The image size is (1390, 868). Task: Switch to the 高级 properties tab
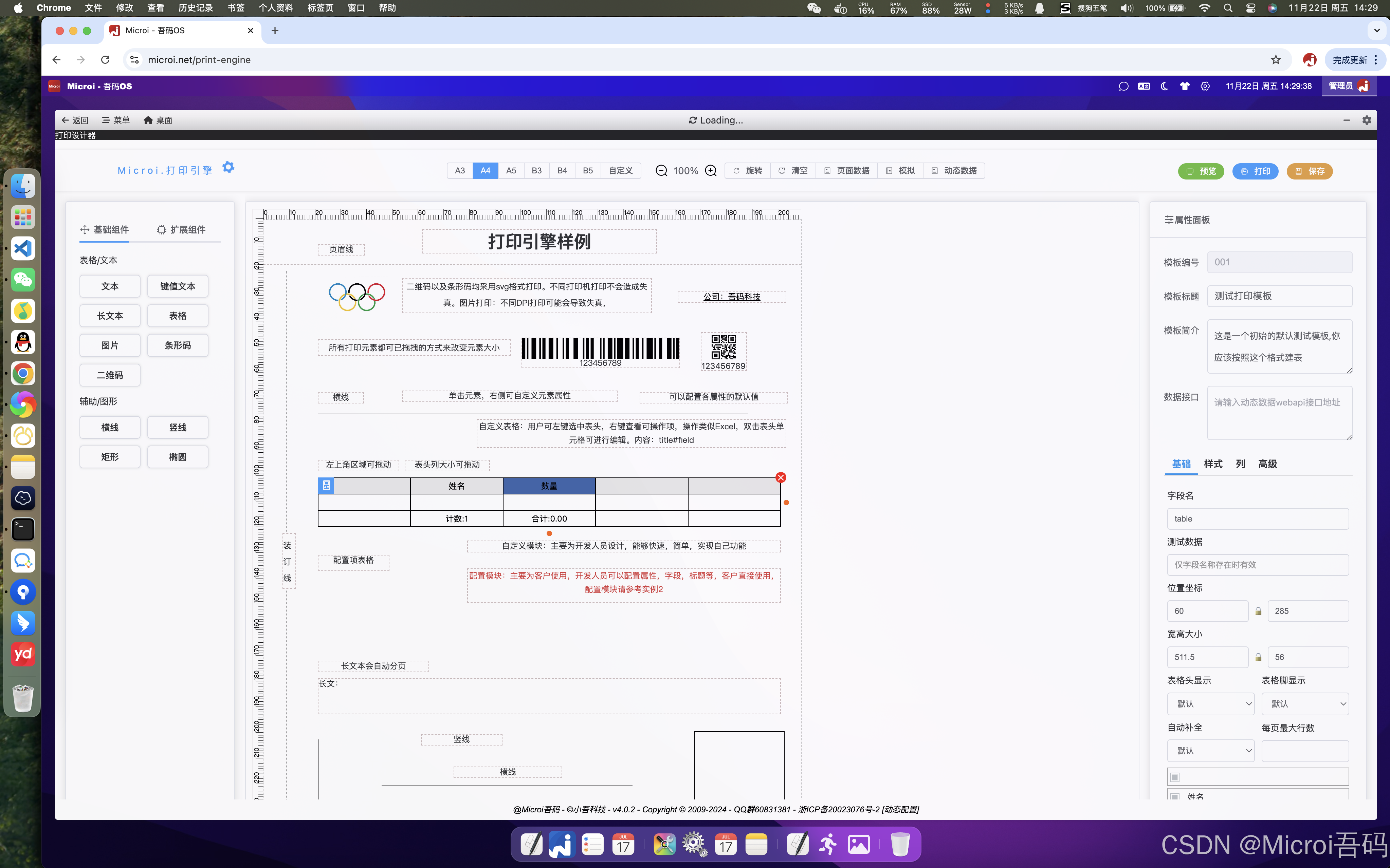pos(1267,464)
